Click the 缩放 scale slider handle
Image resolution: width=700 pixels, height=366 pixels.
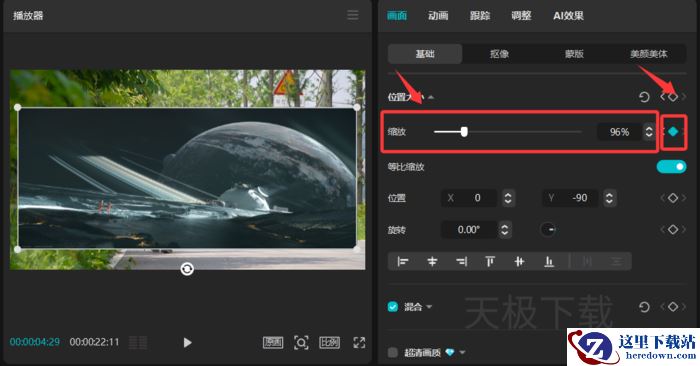[x=464, y=132]
